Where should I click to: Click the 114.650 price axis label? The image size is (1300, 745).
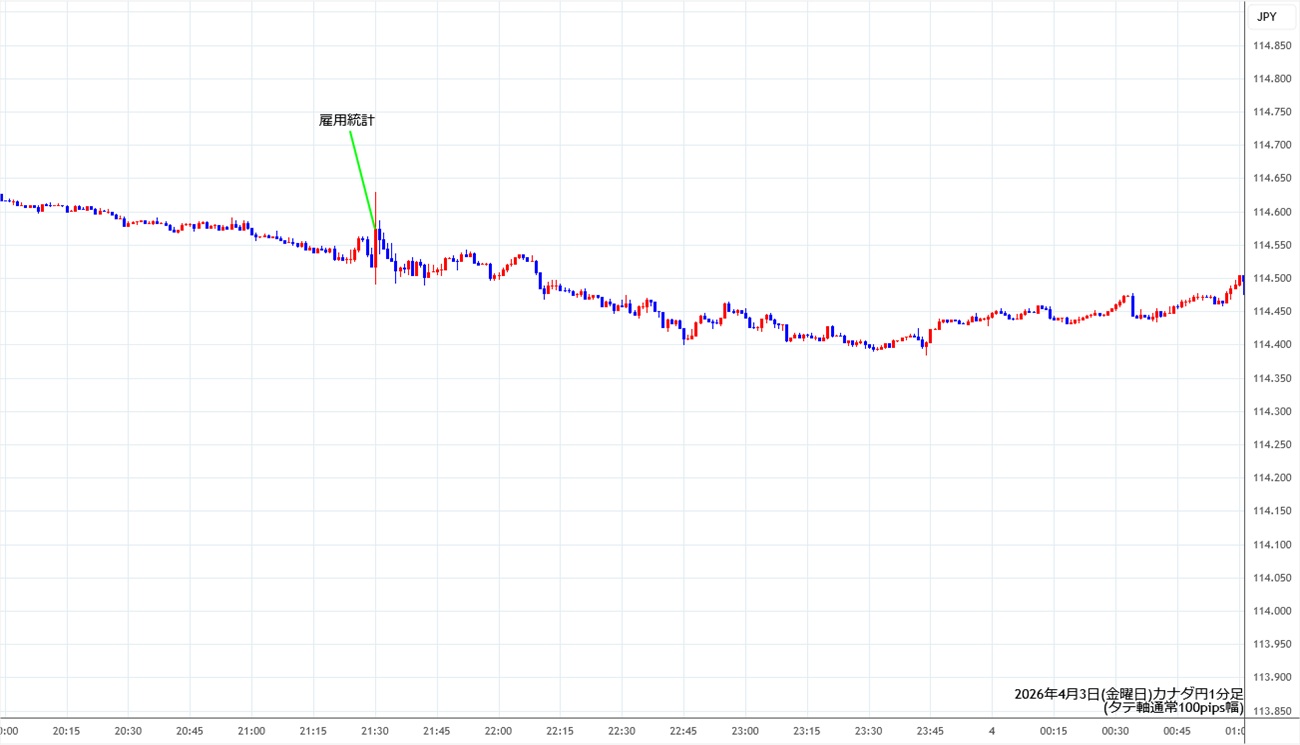(x=1270, y=178)
